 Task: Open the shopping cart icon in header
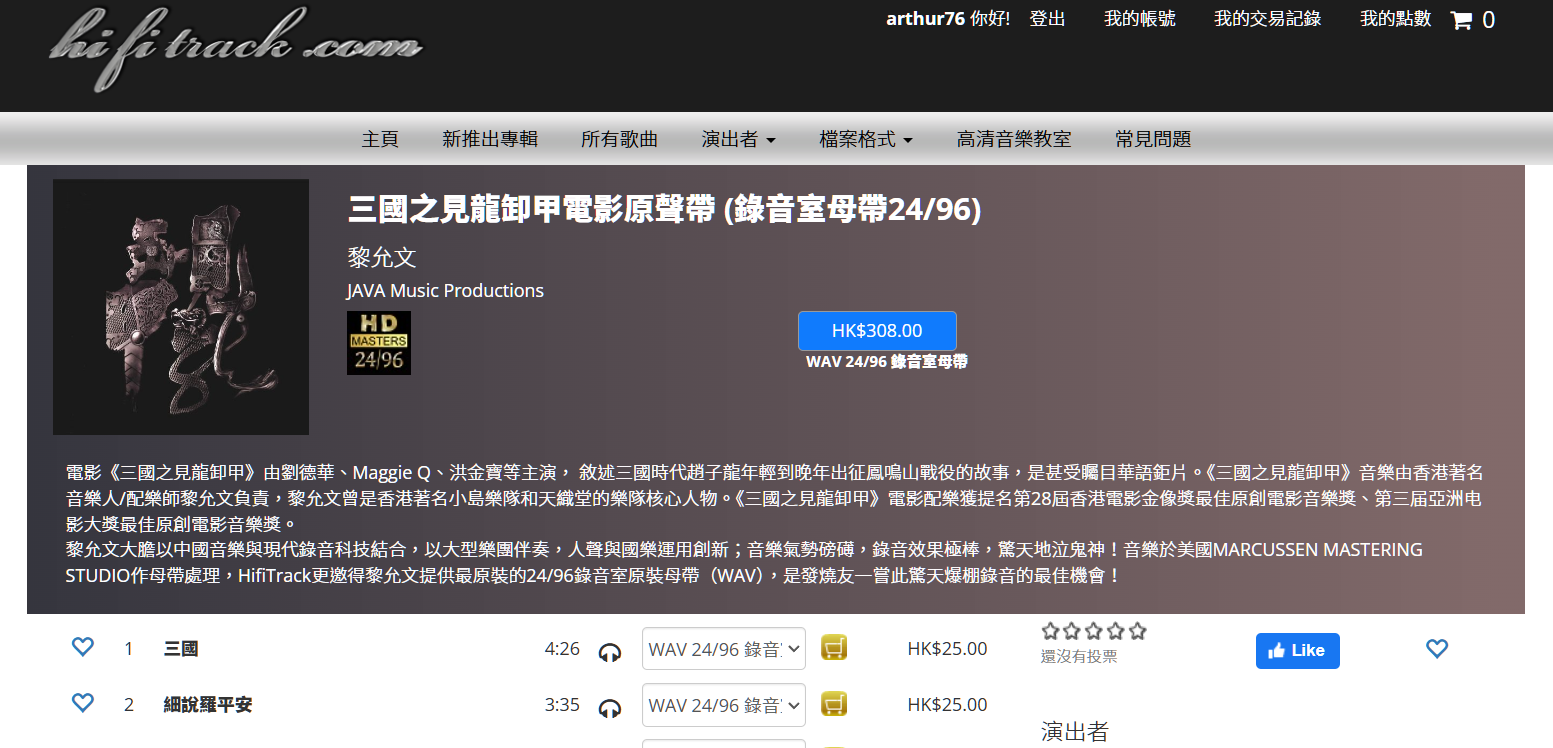click(1461, 20)
